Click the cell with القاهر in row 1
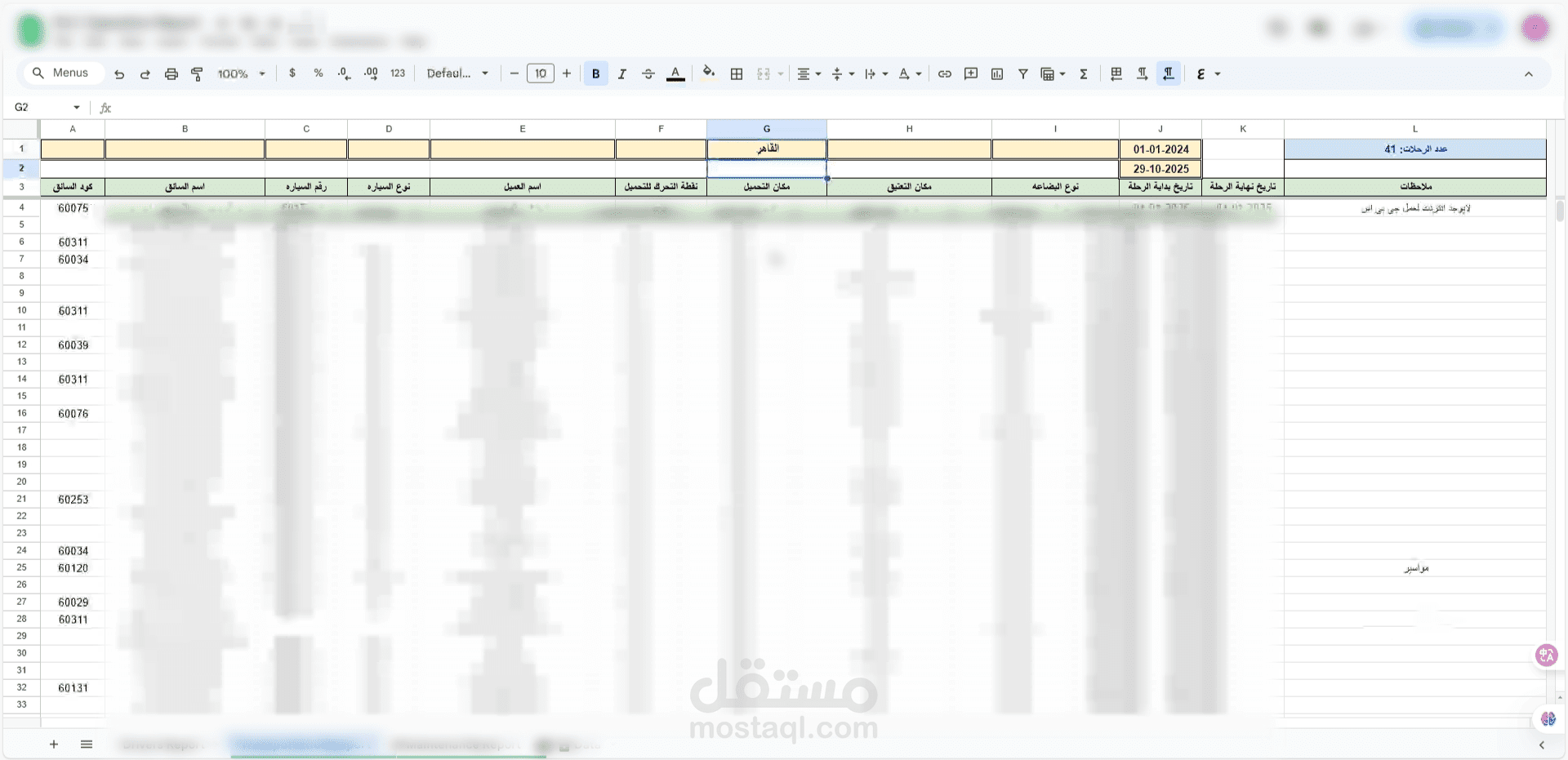The height and width of the screenshot is (760, 1568). (767, 149)
